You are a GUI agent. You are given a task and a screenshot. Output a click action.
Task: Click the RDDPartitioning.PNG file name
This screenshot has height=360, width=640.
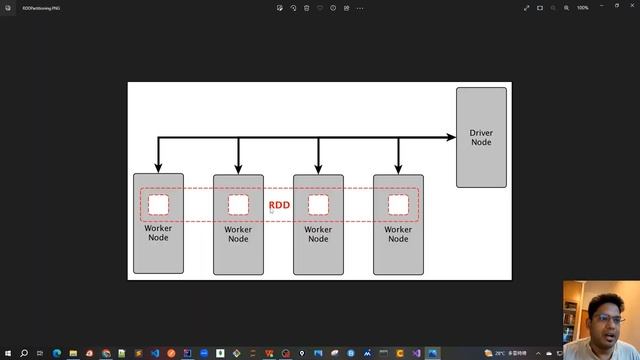pyautogui.click(x=41, y=8)
